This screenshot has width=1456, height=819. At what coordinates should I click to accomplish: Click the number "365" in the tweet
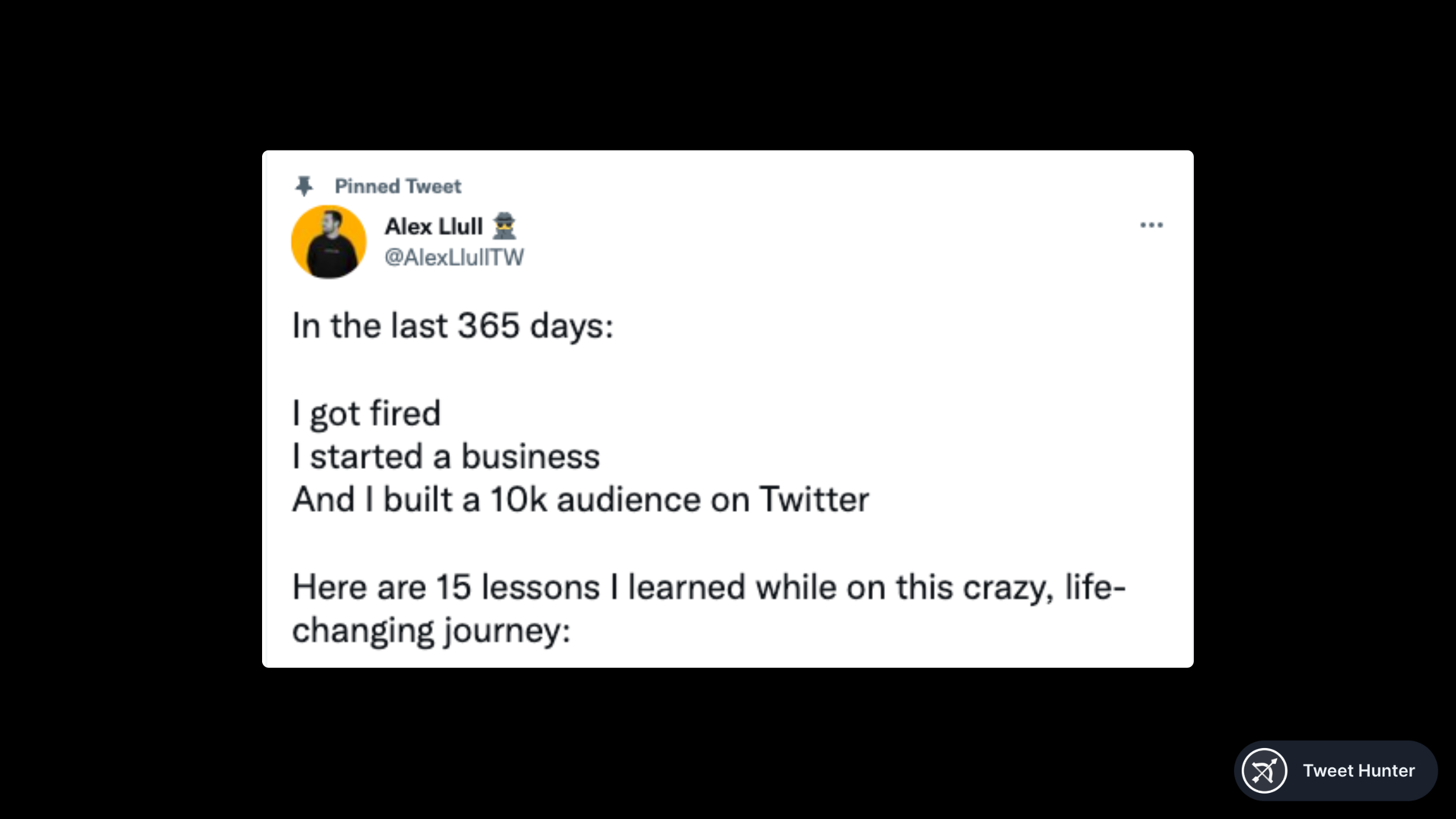[488, 326]
